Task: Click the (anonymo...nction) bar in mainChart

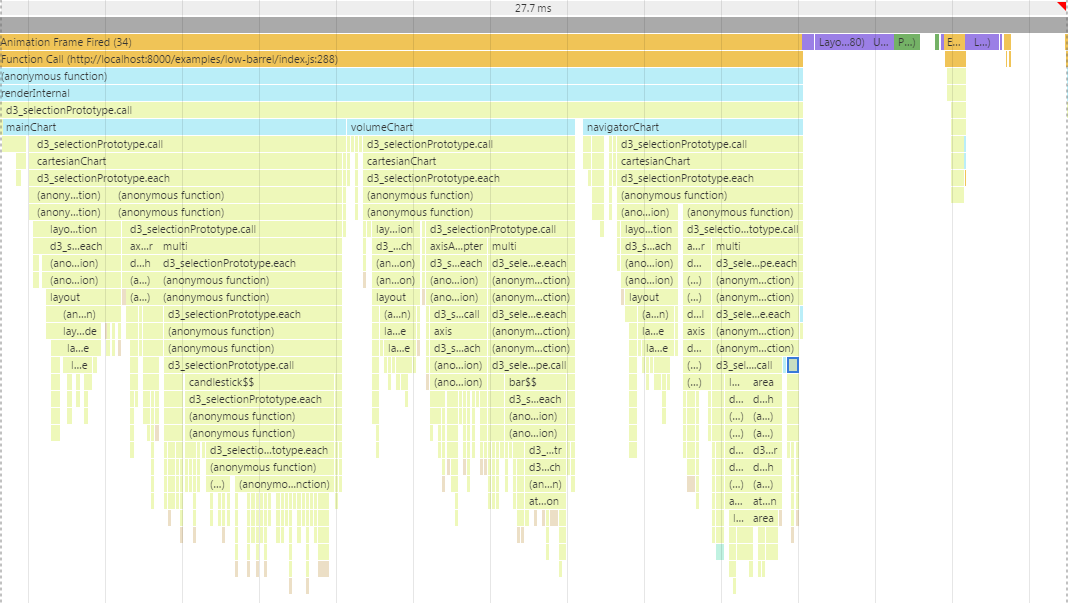Action: tap(285, 485)
